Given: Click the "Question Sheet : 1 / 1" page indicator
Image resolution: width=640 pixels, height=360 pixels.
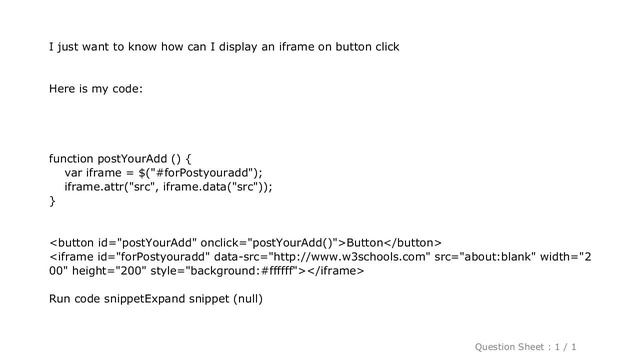Looking at the screenshot, I should point(525,347).
